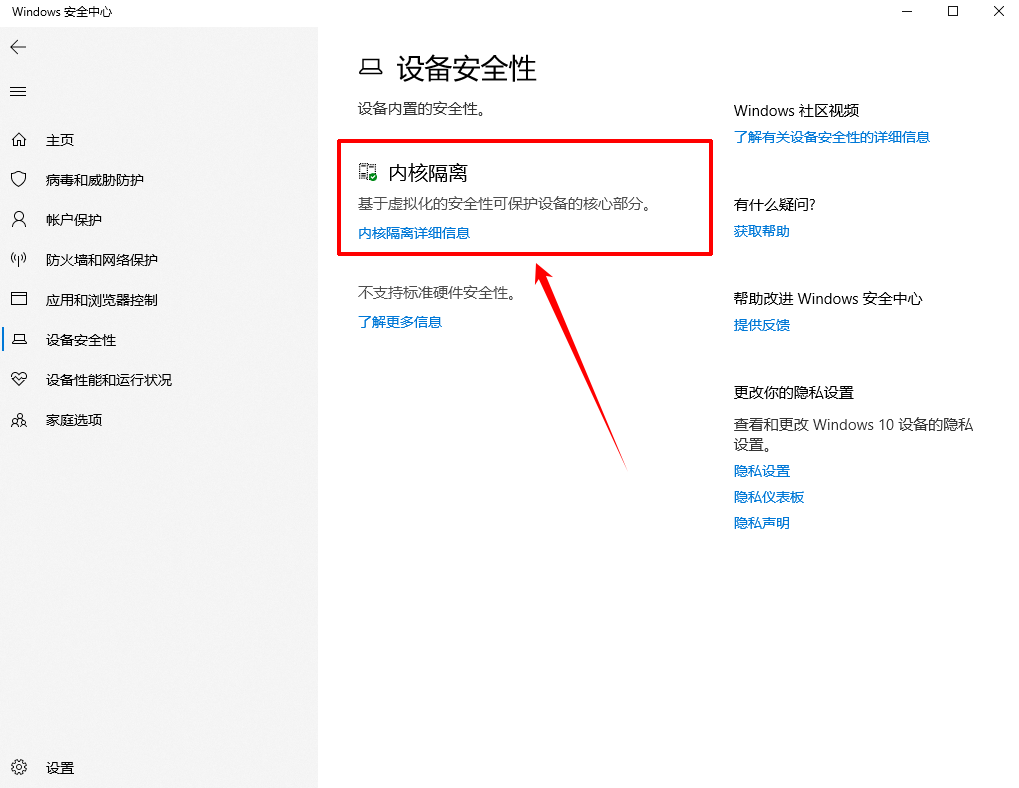
Task: Open 隐私仪表板 link
Action: coord(769,497)
